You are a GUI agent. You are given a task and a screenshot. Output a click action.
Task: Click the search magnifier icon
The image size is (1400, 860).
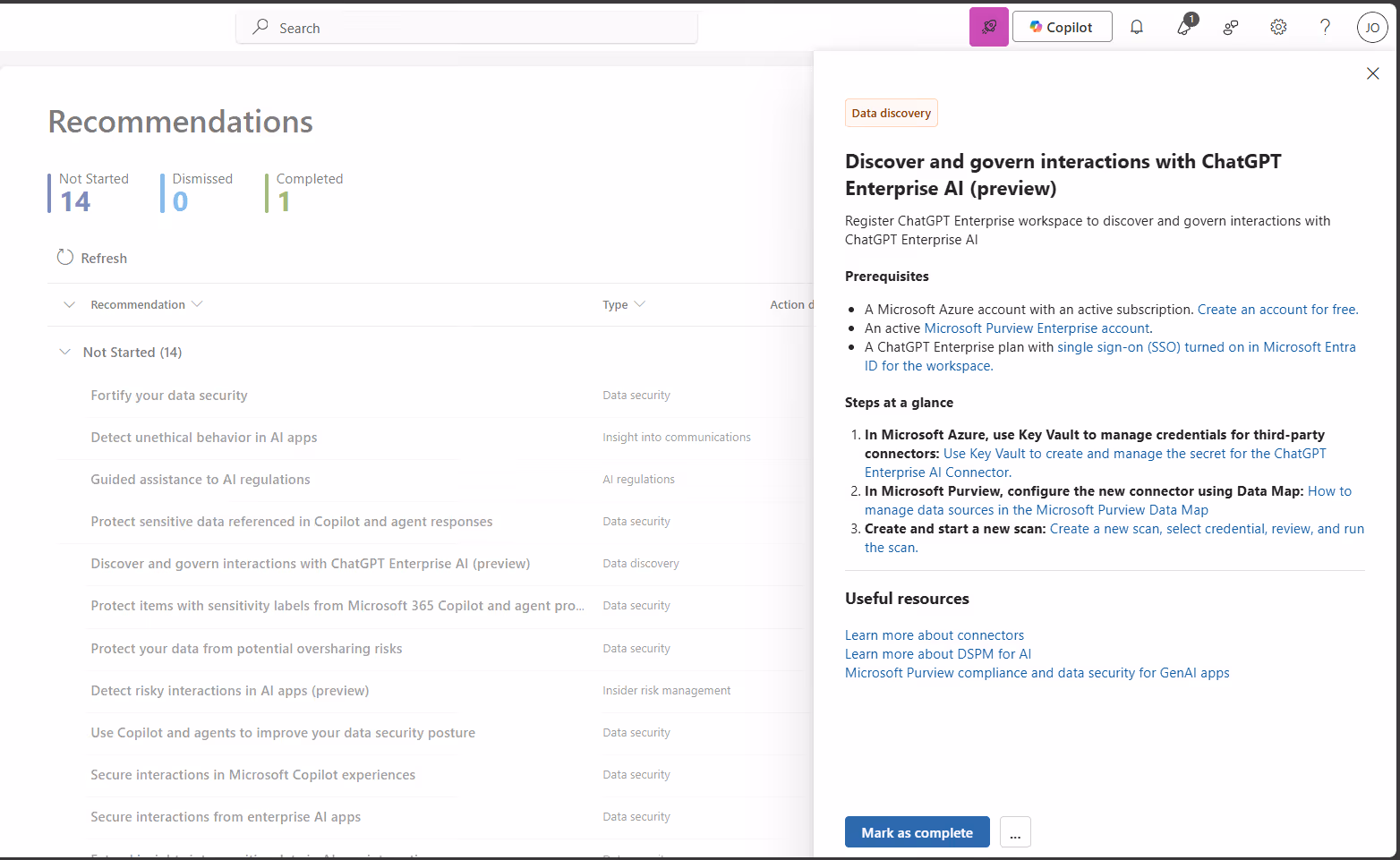tap(260, 28)
